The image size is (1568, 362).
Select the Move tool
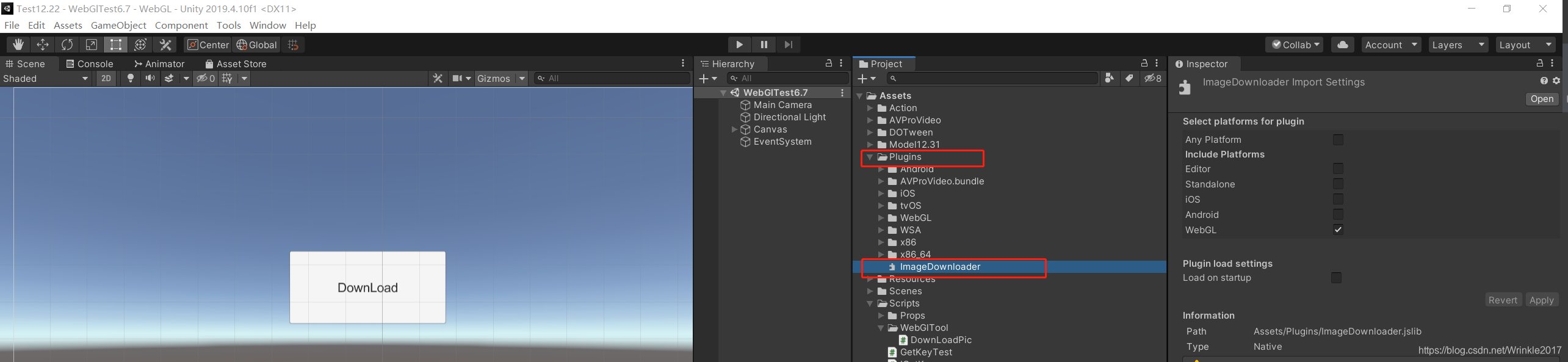[x=43, y=45]
